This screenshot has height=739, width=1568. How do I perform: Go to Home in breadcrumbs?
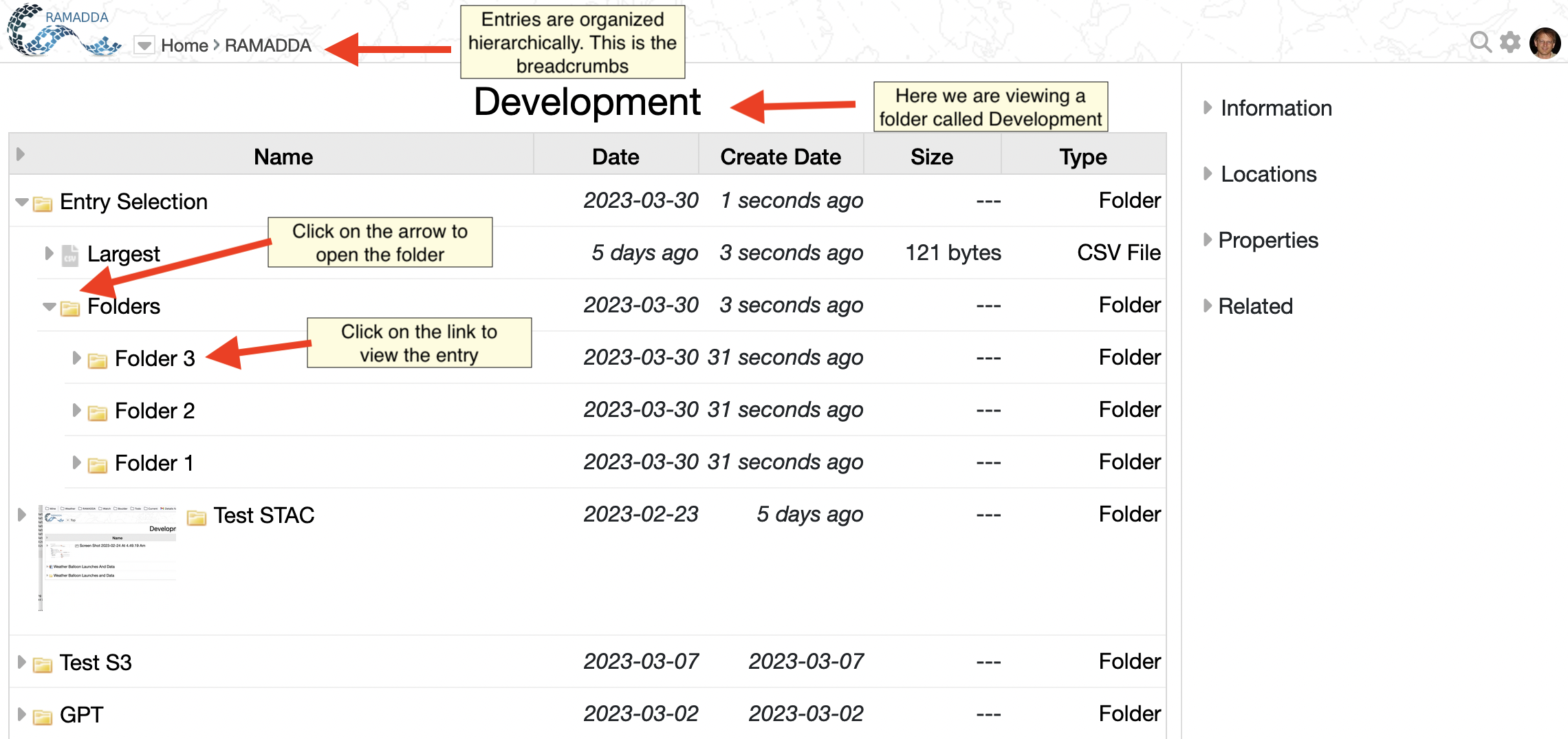click(x=184, y=46)
